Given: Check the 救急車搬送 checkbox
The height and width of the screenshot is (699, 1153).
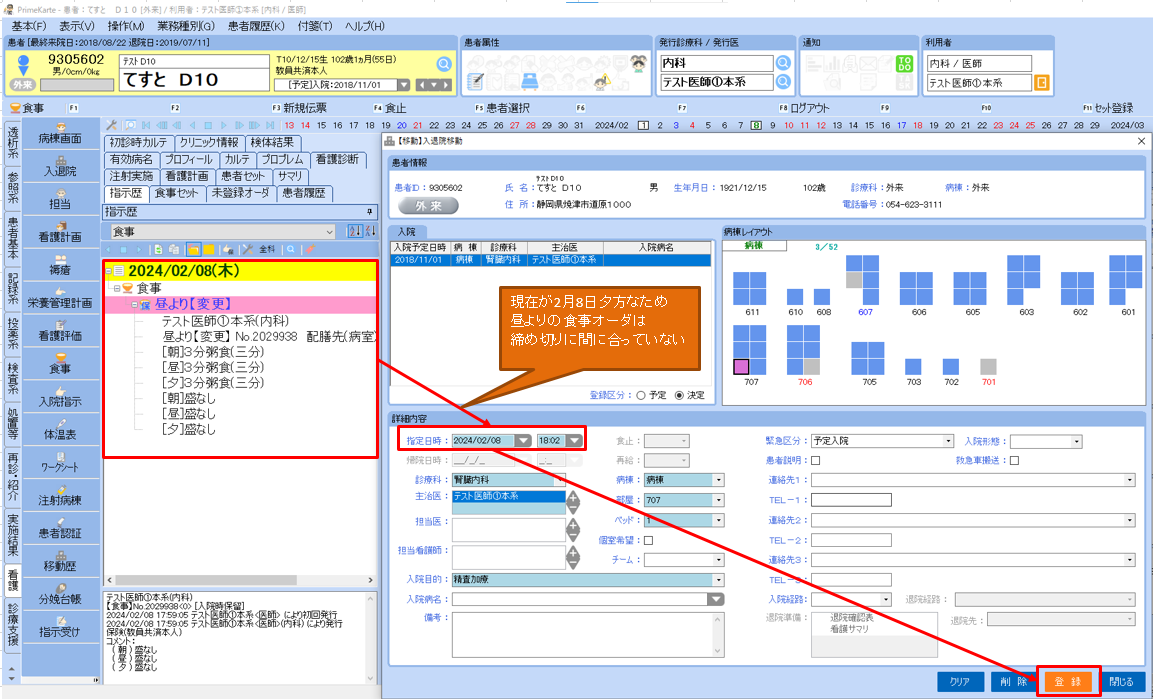Looking at the screenshot, I should pyautogui.click(x=1014, y=461).
